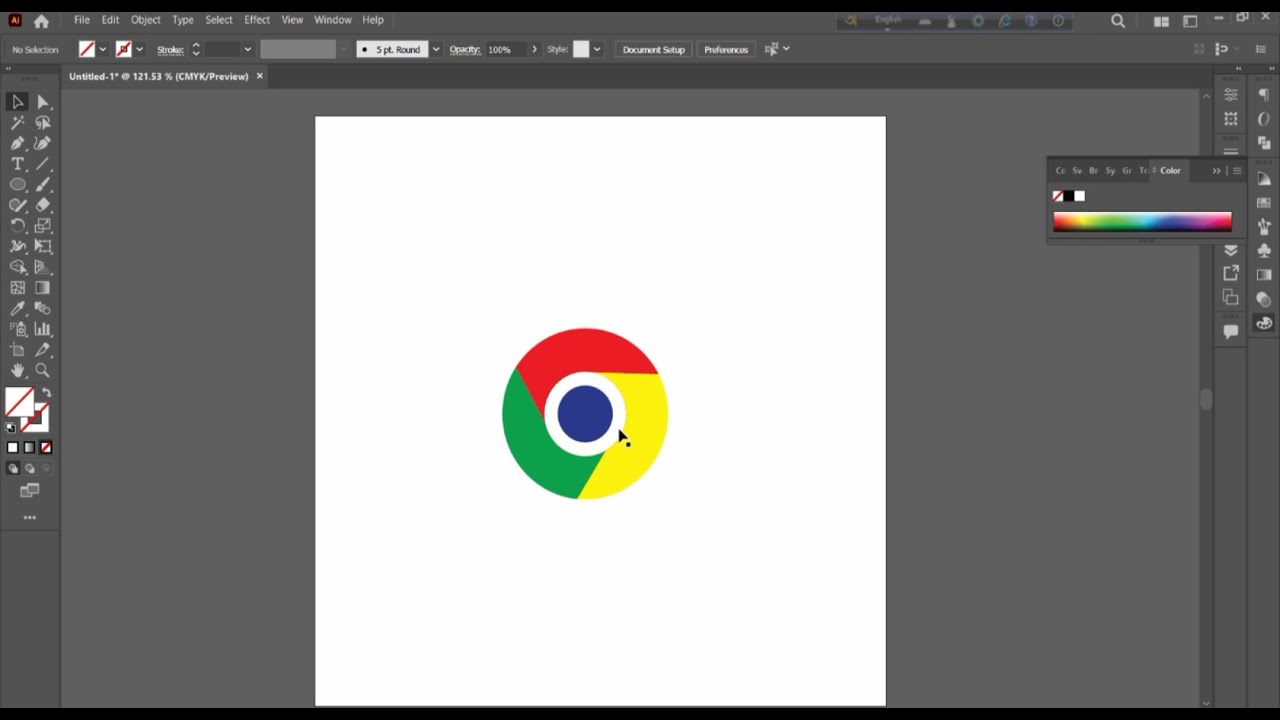This screenshot has width=1280, height=720.
Task: Open the Color panel tab
Action: tap(1170, 171)
